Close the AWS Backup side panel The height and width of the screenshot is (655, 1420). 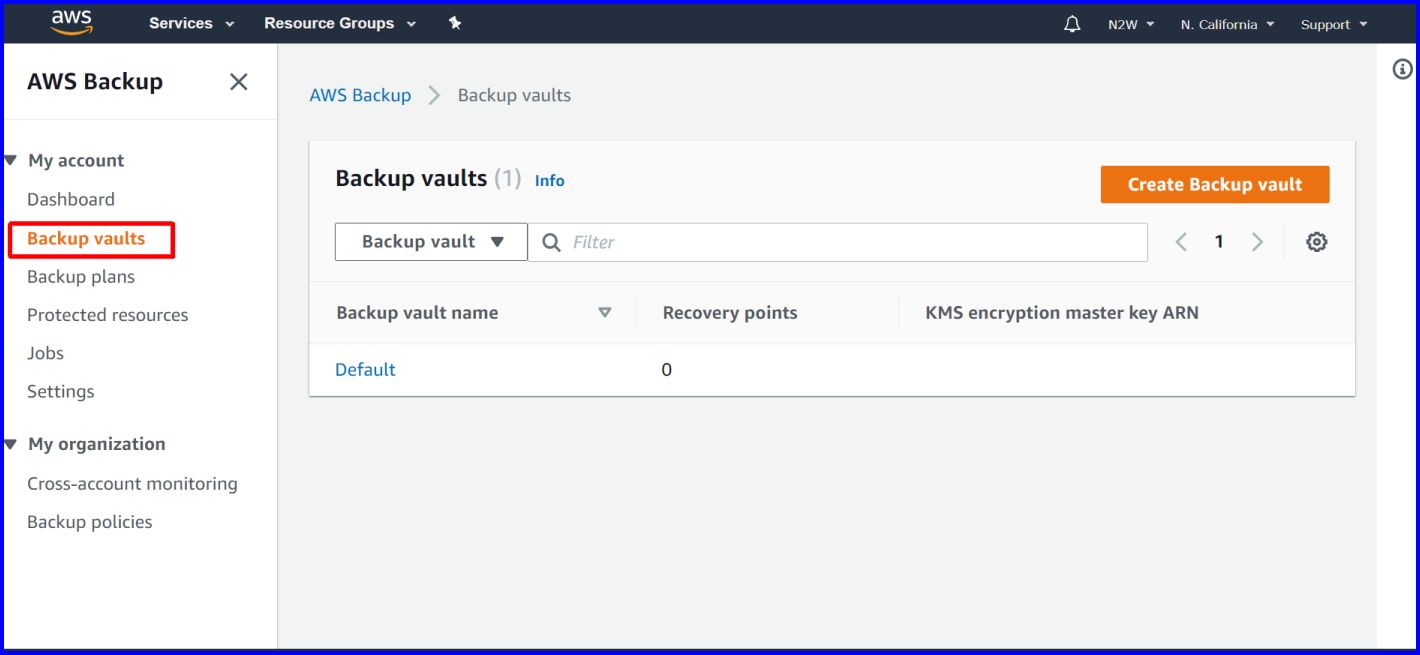tap(238, 82)
